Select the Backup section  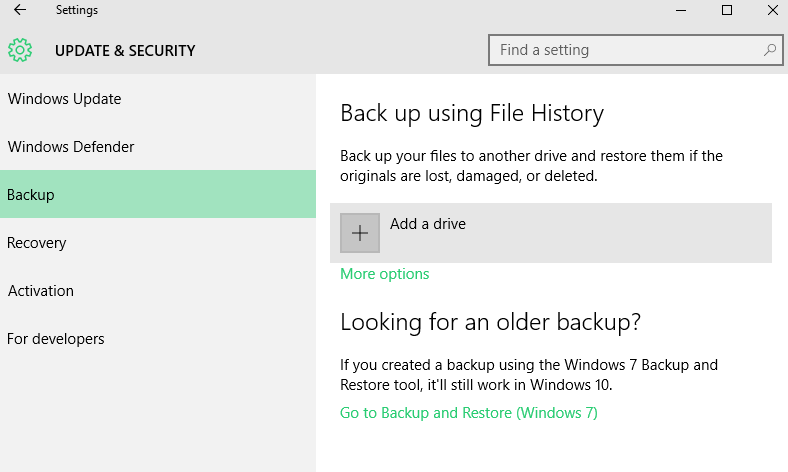click(158, 194)
